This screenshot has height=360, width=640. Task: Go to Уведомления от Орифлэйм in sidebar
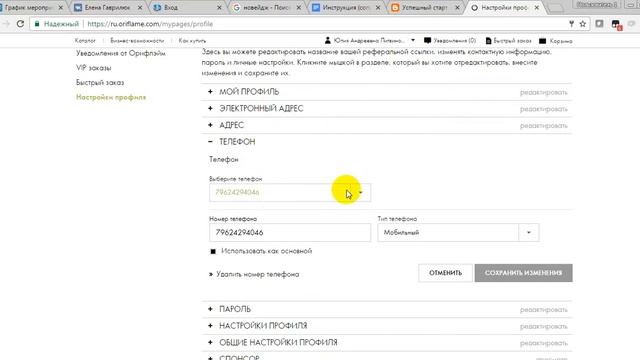121,53
